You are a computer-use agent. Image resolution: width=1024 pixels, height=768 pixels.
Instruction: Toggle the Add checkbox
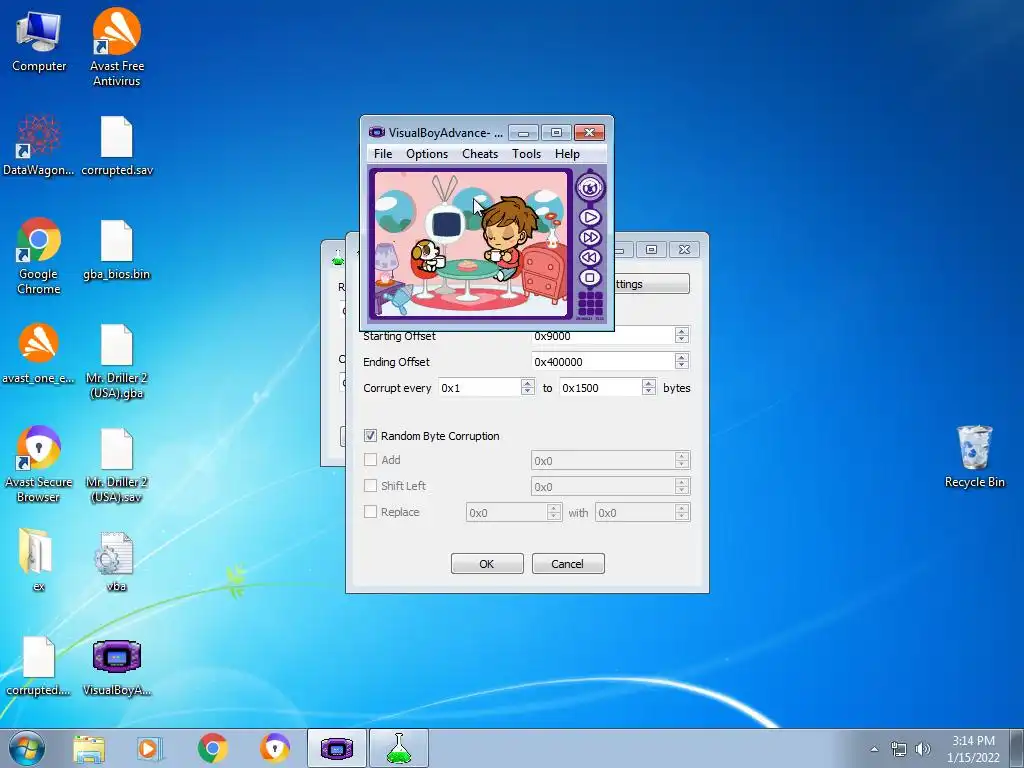[x=370, y=460]
